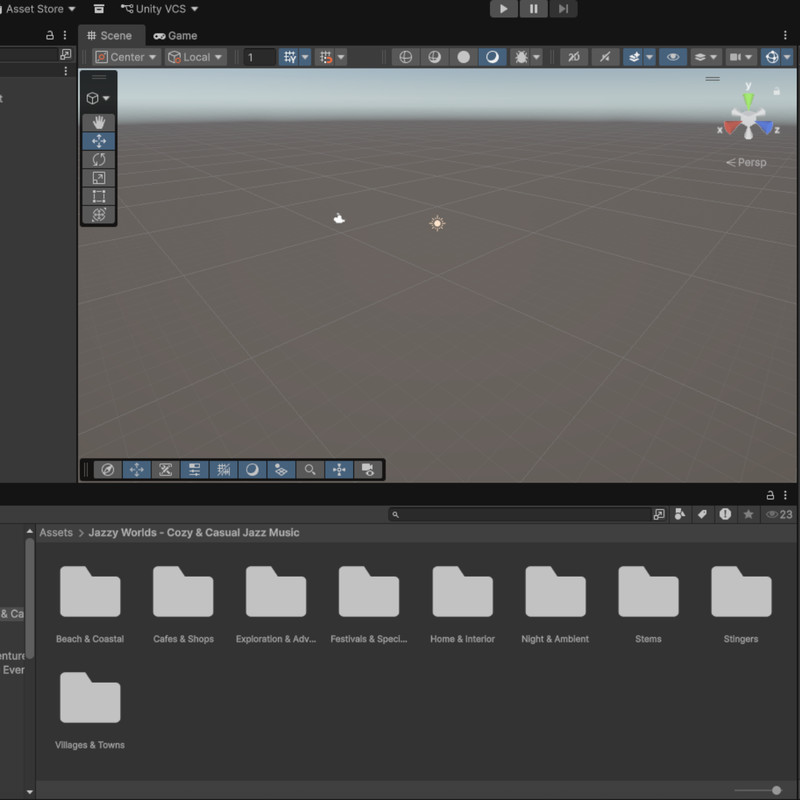Image resolution: width=800 pixels, height=800 pixels.
Task: Step forward one frame
Action: 563,9
